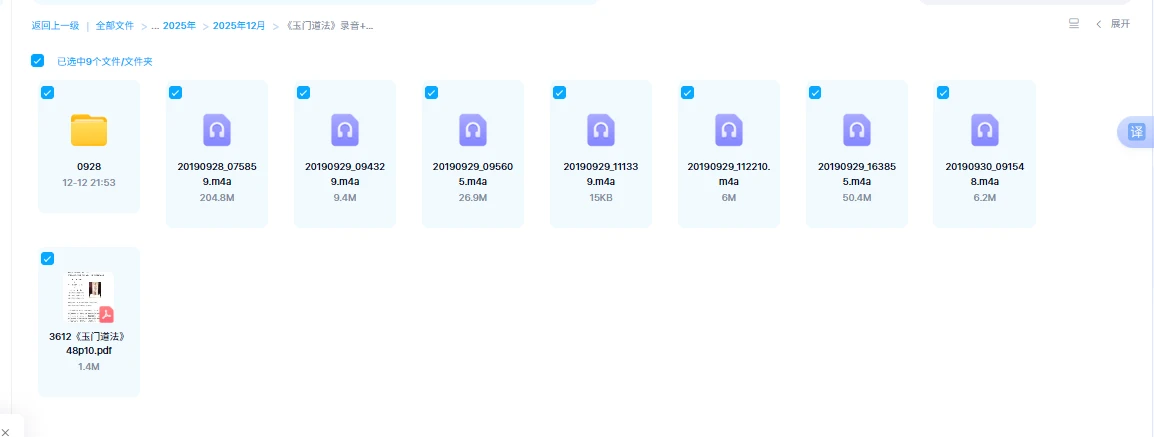Image resolution: width=1154 pixels, height=437 pixels.
Task: Deselect the 0928 folder checkbox
Action: tap(47, 92)
